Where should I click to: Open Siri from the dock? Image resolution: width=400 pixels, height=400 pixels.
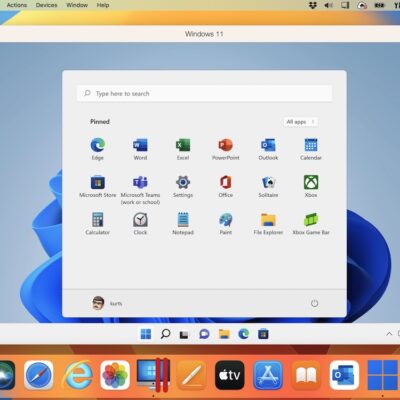(x=6, y=375)
